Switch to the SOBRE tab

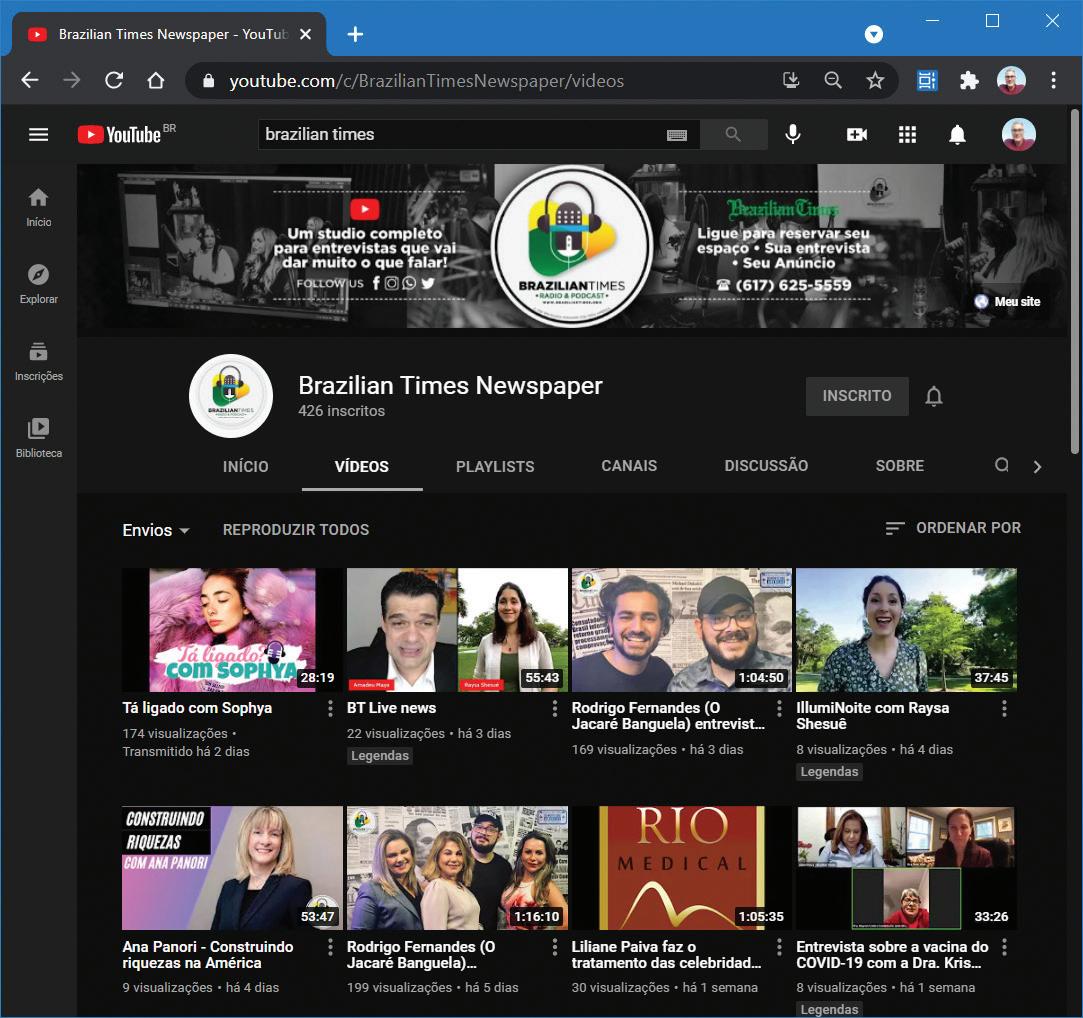899,466
